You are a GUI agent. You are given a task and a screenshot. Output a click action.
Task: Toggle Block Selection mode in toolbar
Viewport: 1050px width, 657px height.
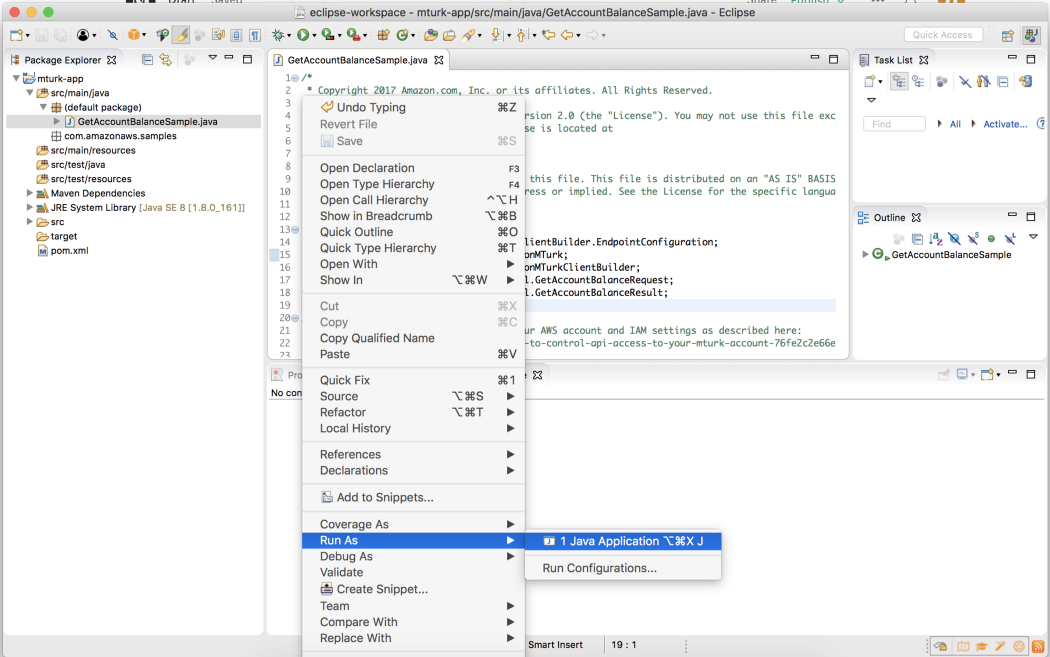pyautogui.click(x=236, y=35)
